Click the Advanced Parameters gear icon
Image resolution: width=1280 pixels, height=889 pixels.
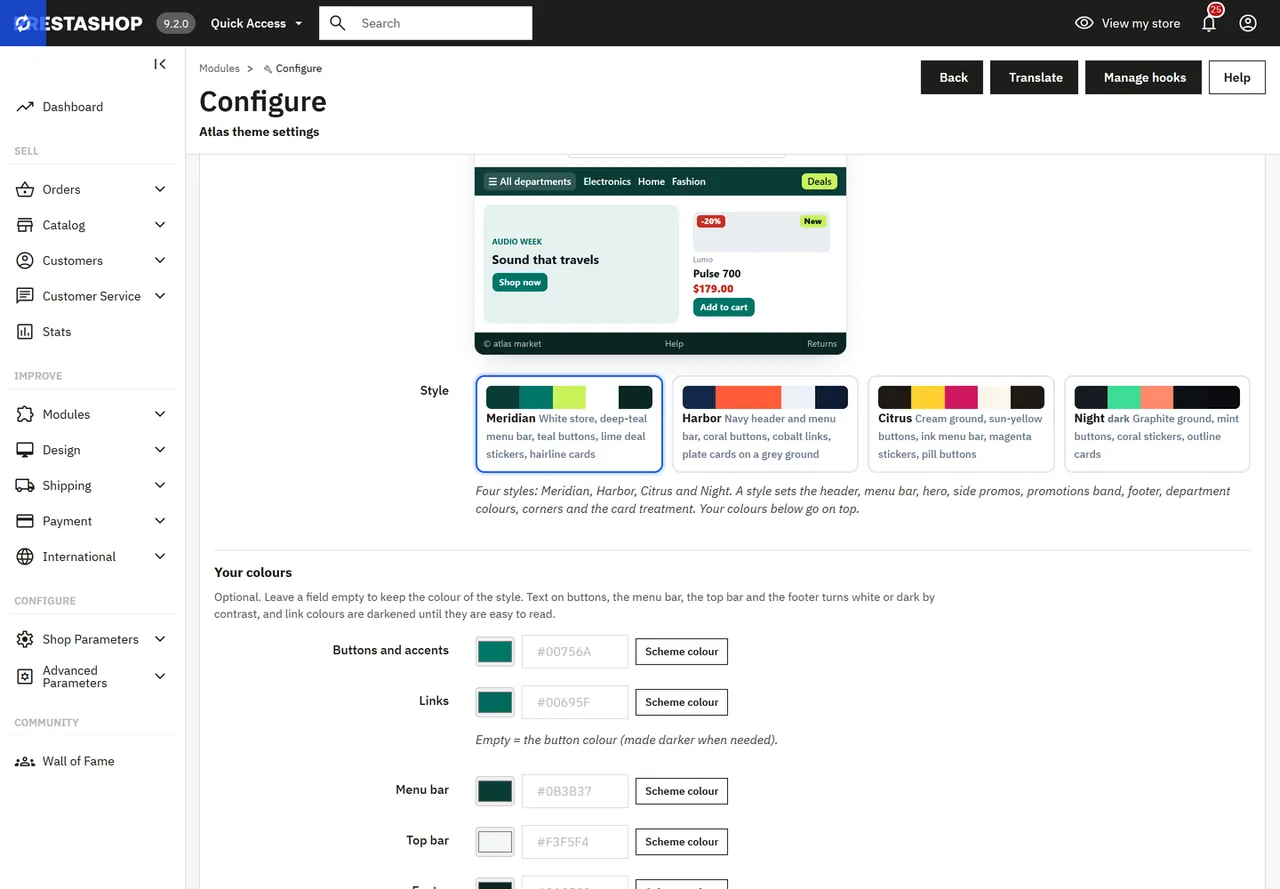click(x=25, y=677)
